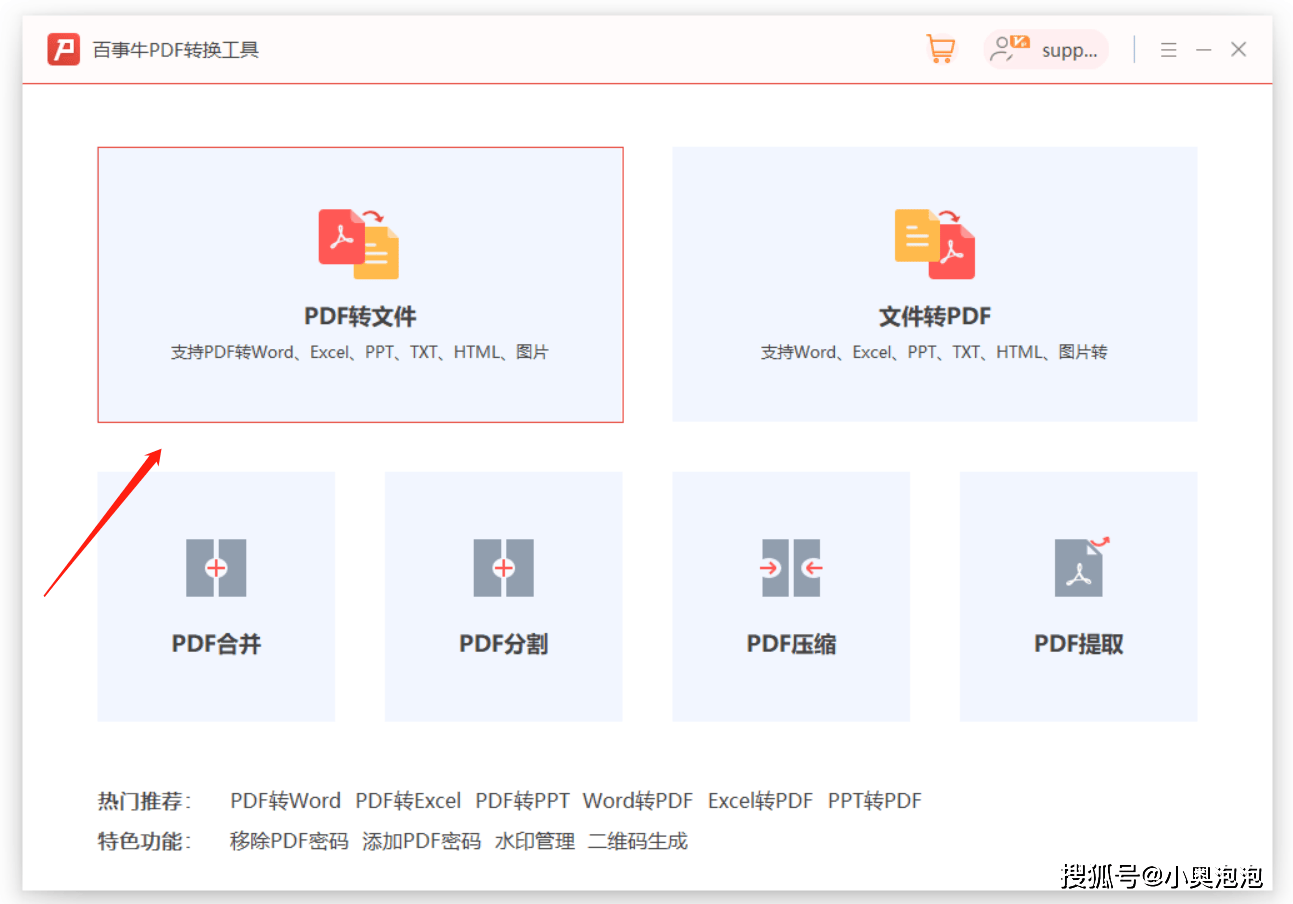Click the supp... account label
1293x904 pixels.
(1068, 50)
